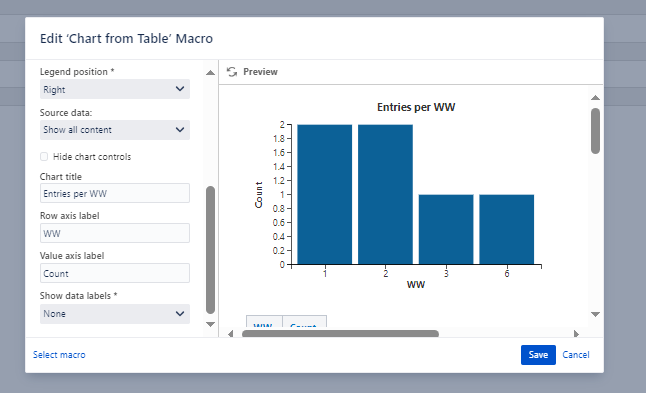Click the Chart title input field

pos(115,193)
